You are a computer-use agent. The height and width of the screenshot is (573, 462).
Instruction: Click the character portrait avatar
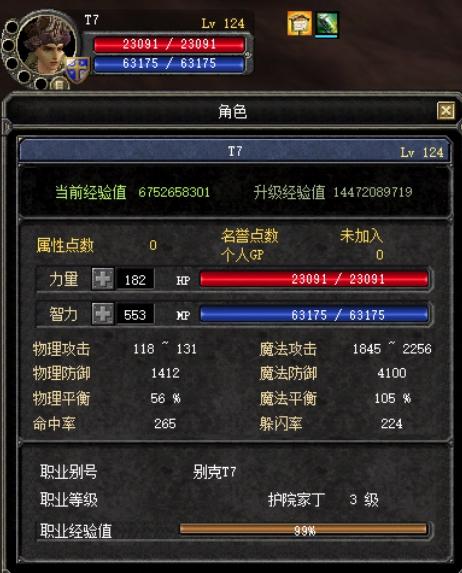tap(46, 46)
